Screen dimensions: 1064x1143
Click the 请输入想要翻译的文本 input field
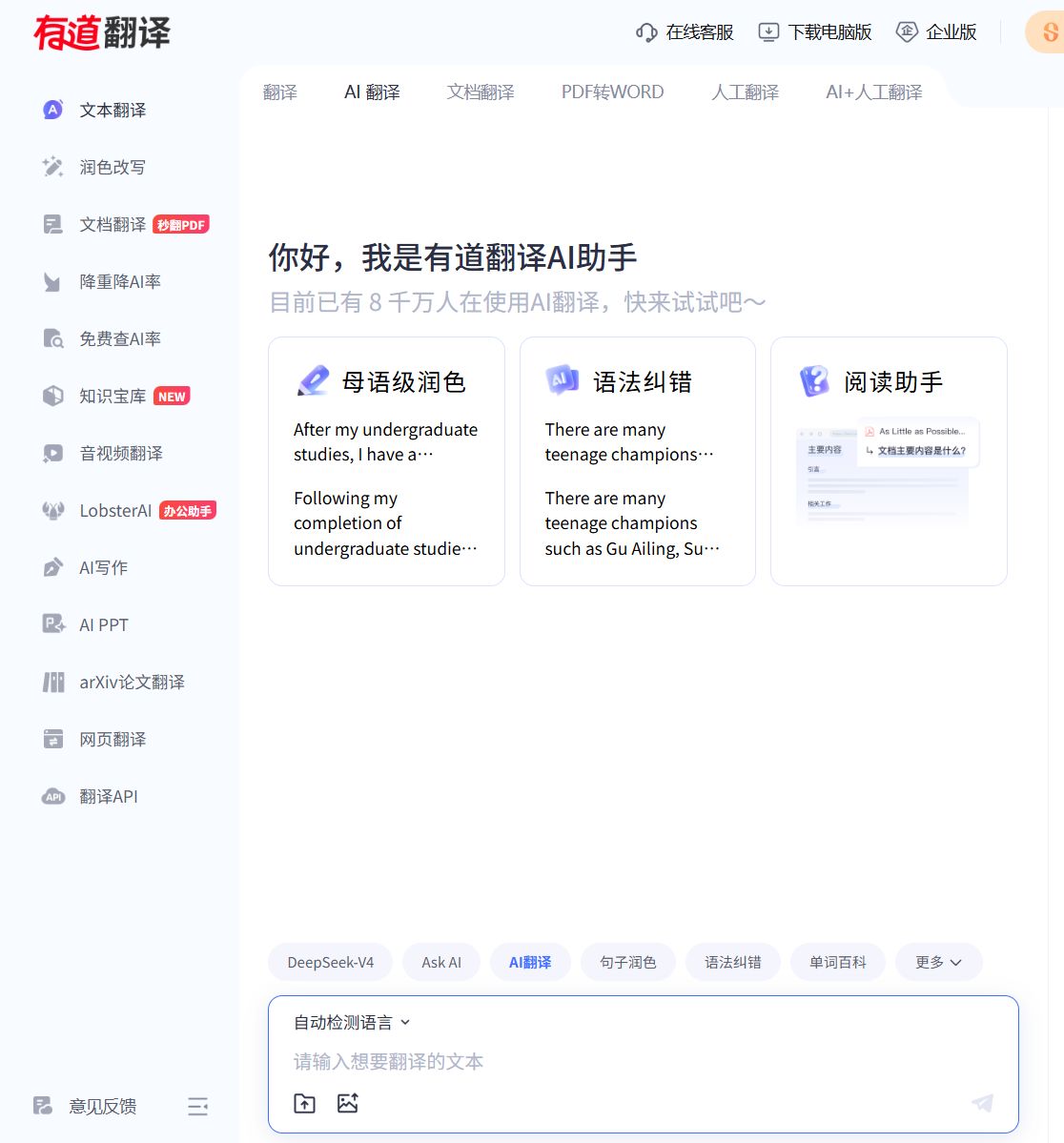click(x=644, y=1061)
